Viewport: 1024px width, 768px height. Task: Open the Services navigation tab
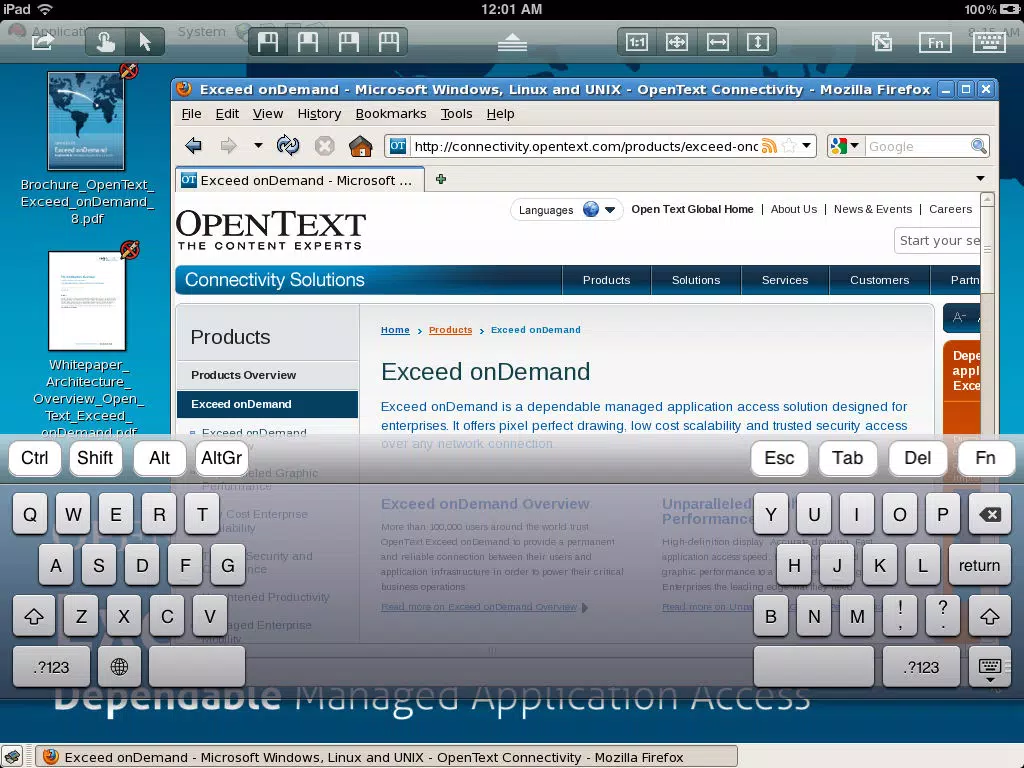[x=784, y=280]
